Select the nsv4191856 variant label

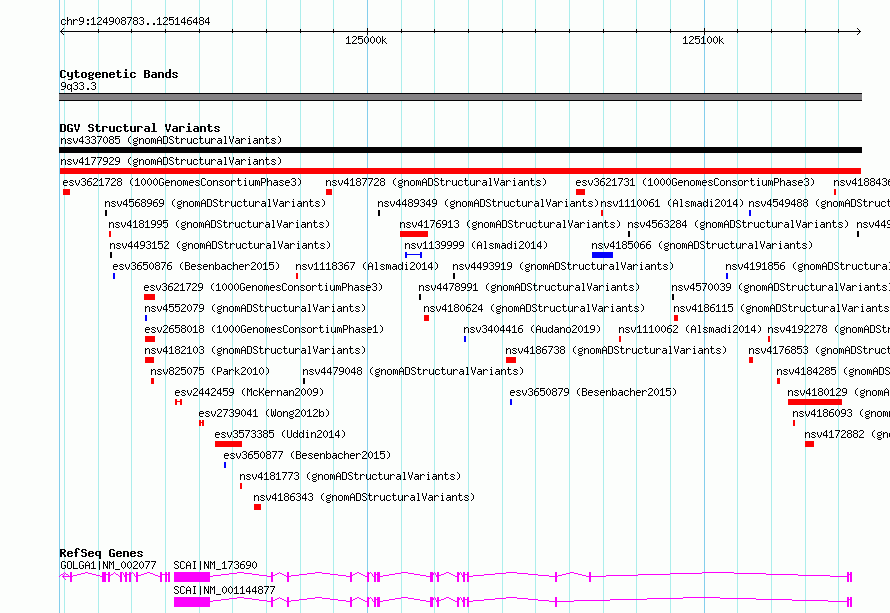[807, 266]
